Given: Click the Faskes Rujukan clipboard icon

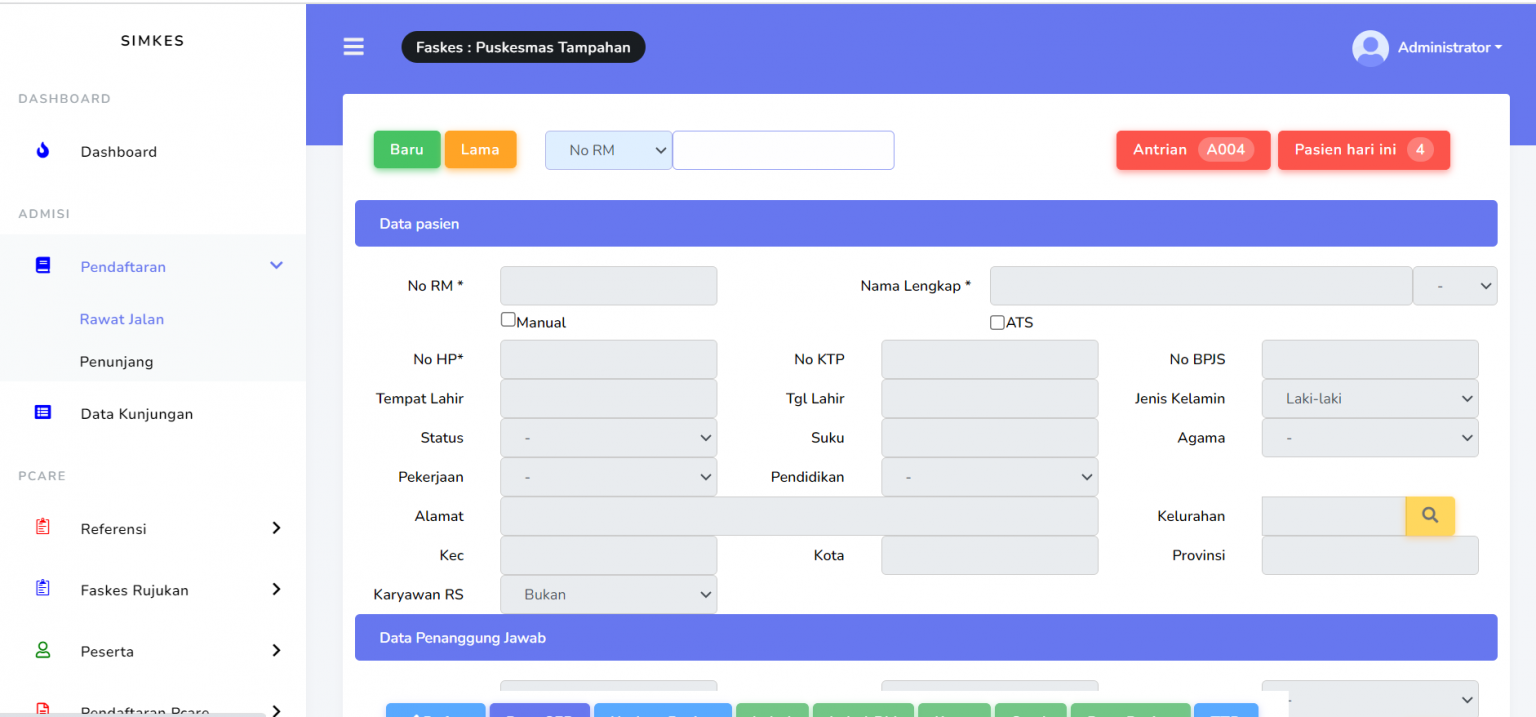Looking at the screenshot, I should click(41, 589).
